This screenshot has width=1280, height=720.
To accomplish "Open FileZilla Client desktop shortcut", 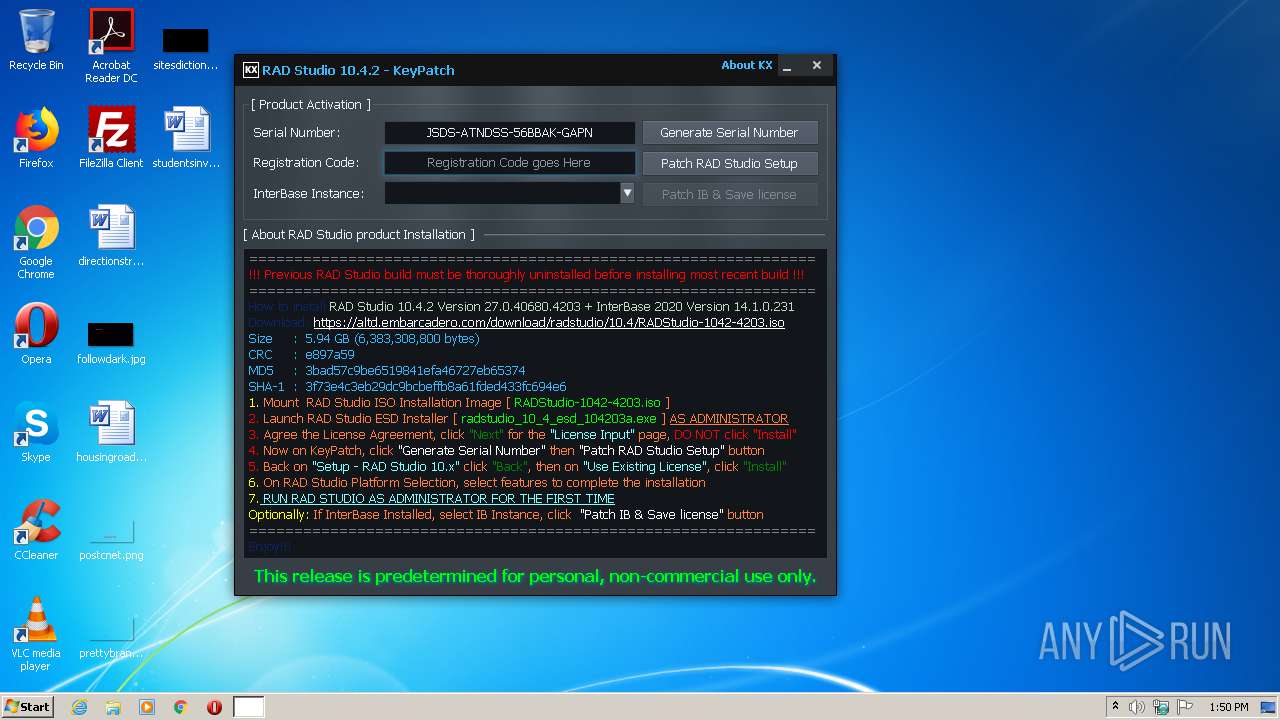I will tap(111, 138).
